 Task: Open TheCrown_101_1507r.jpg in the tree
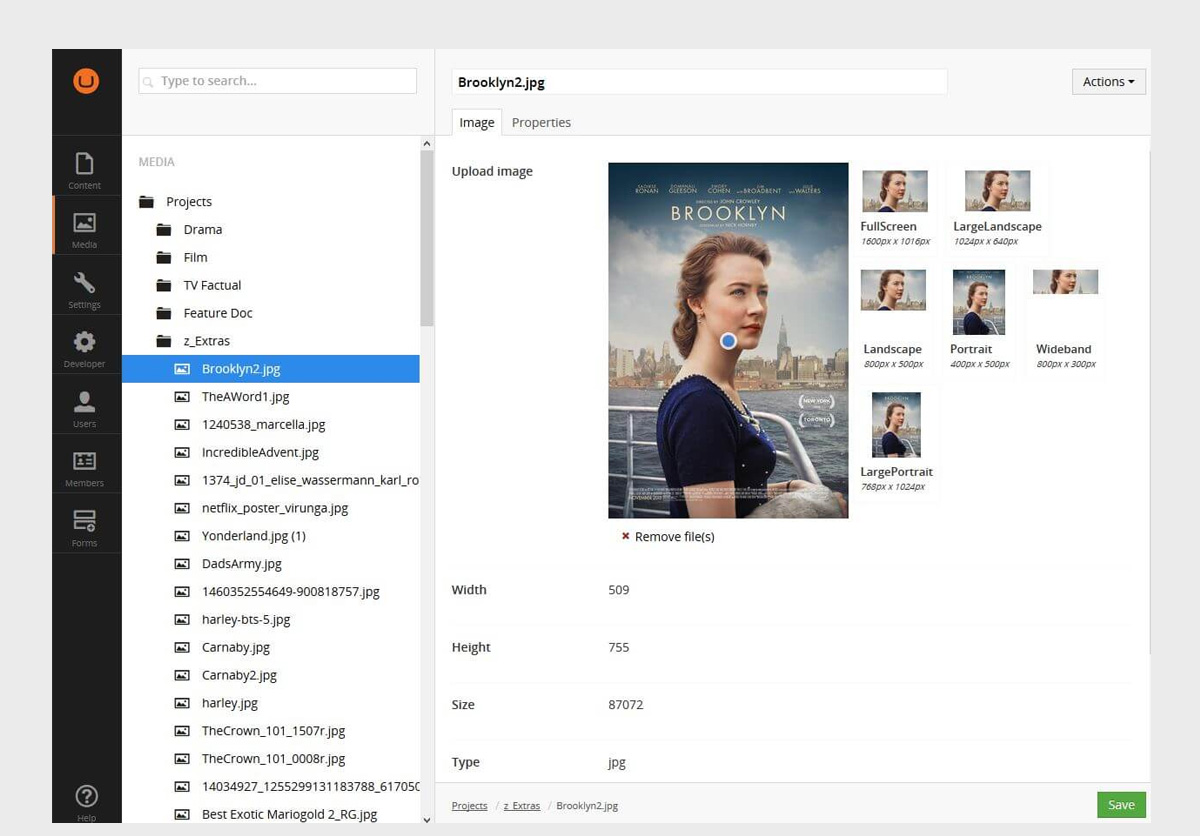(x=273, y=731)
